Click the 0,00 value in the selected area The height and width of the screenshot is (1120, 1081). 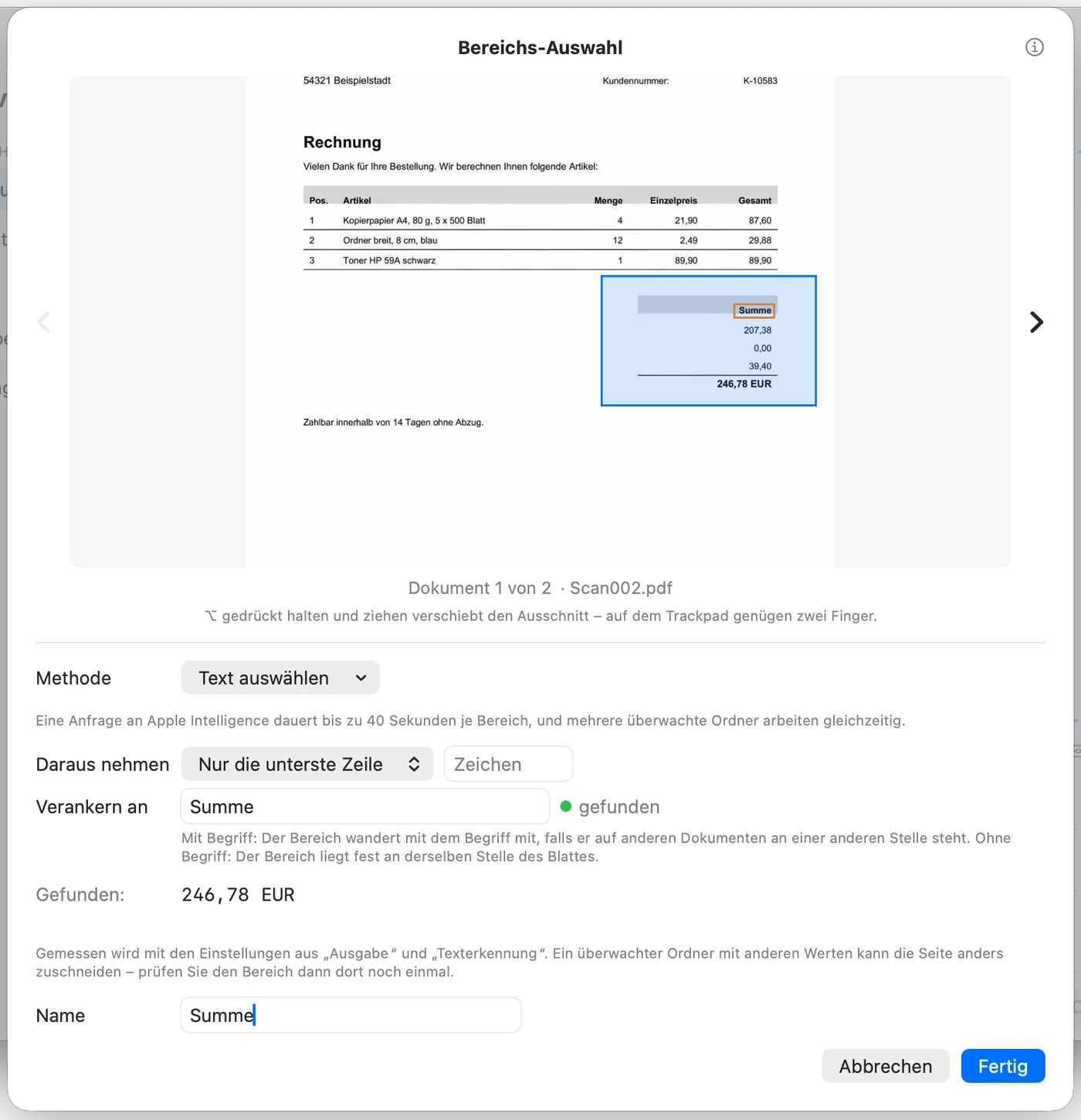[763, 348]
